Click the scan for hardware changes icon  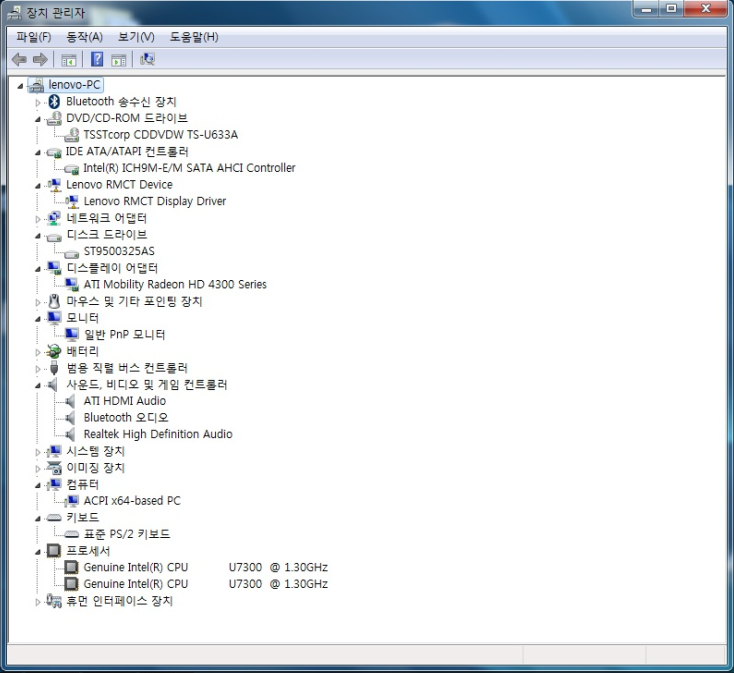(147, 59)
